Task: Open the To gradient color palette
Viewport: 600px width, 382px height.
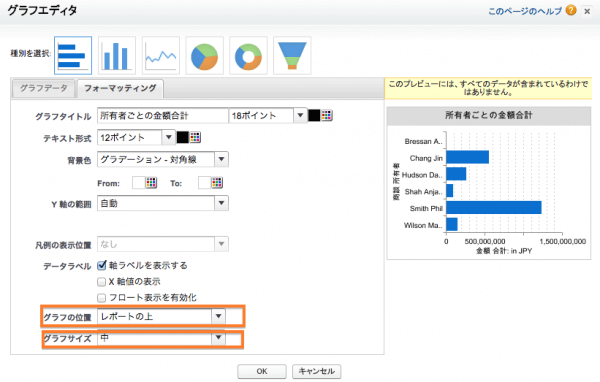Action: [217, 183]
